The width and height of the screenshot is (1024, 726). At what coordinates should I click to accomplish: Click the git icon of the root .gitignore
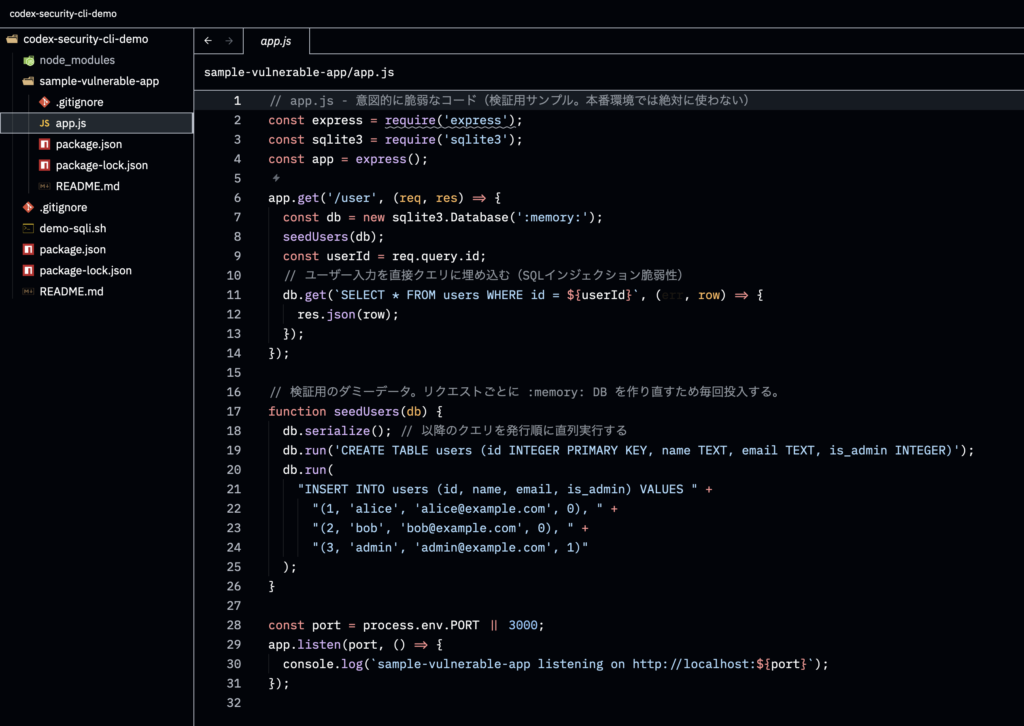[28, 207]
